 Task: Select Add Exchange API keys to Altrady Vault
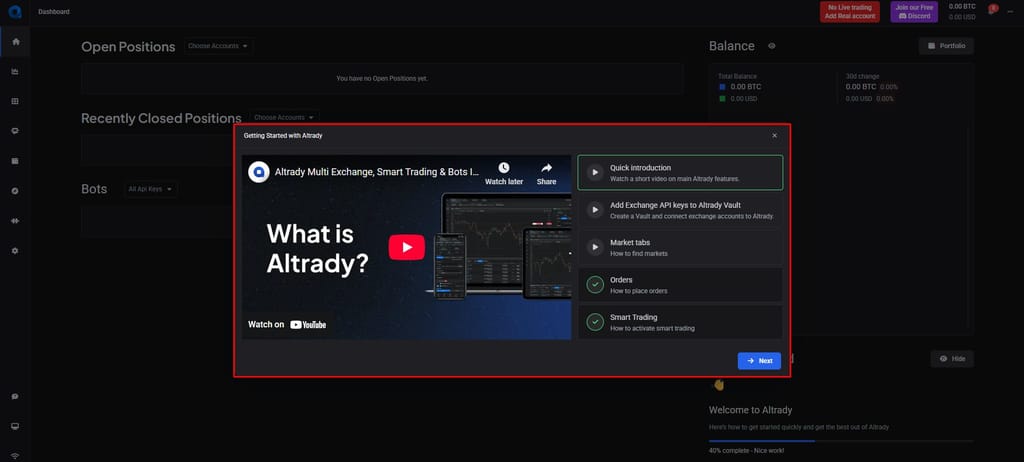[680, 210]
